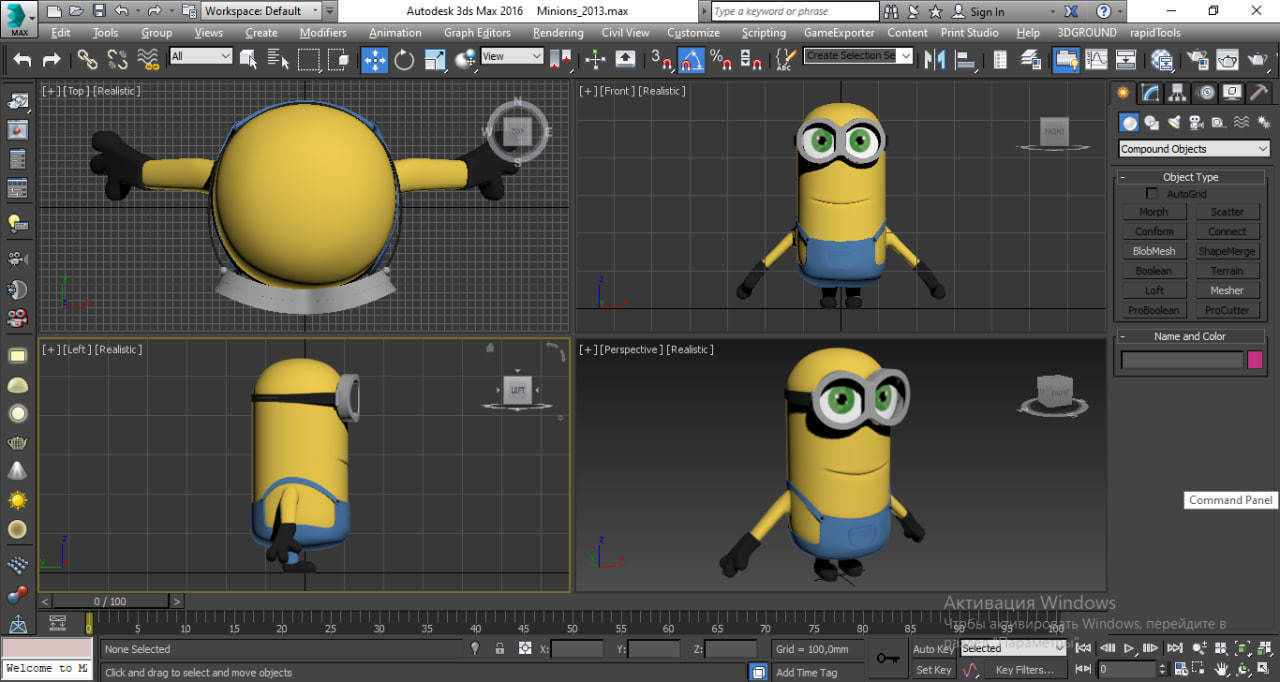Select the Select and Move tool
This screenshot has width=1280, height=682.
tap(375, 59)
